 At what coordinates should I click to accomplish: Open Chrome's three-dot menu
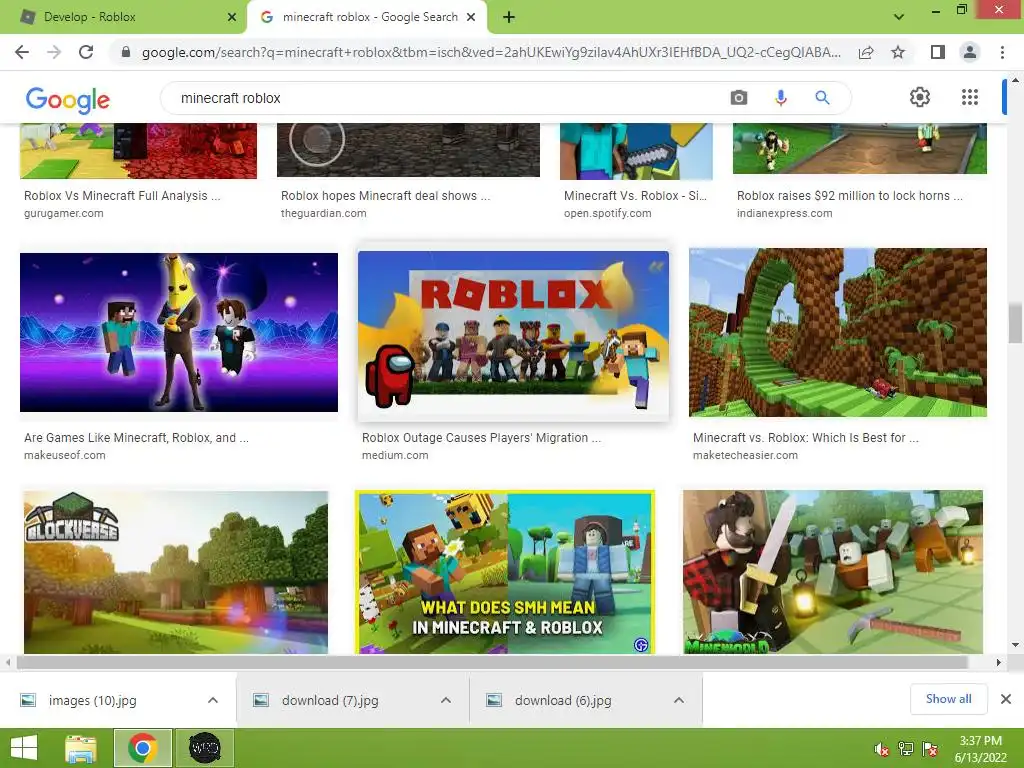tap(1002, 52)
